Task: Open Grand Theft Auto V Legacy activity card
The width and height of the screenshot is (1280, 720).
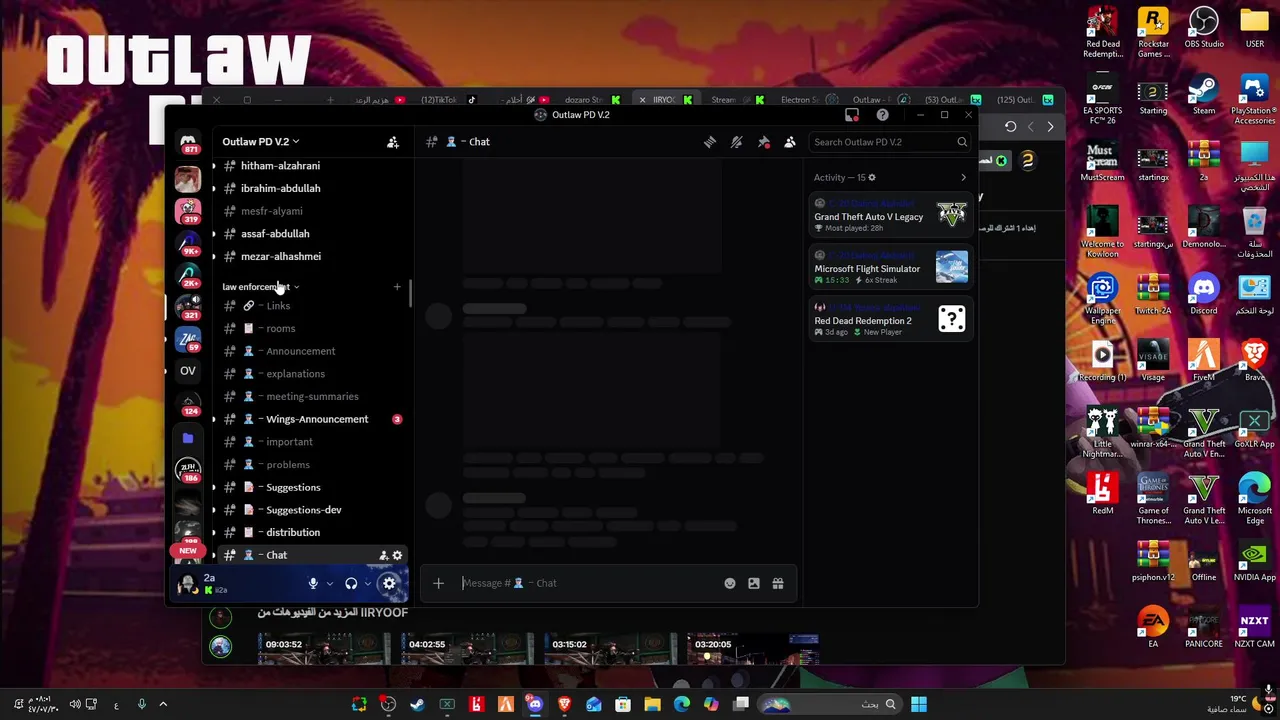Action: (890, 216)
